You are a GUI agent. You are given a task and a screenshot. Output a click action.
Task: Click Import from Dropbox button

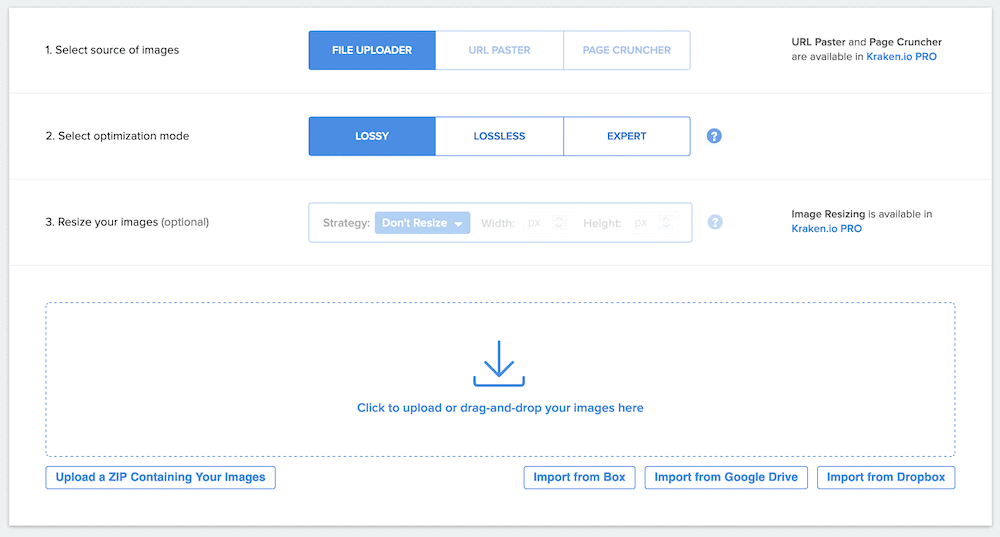tap(886, 477)
